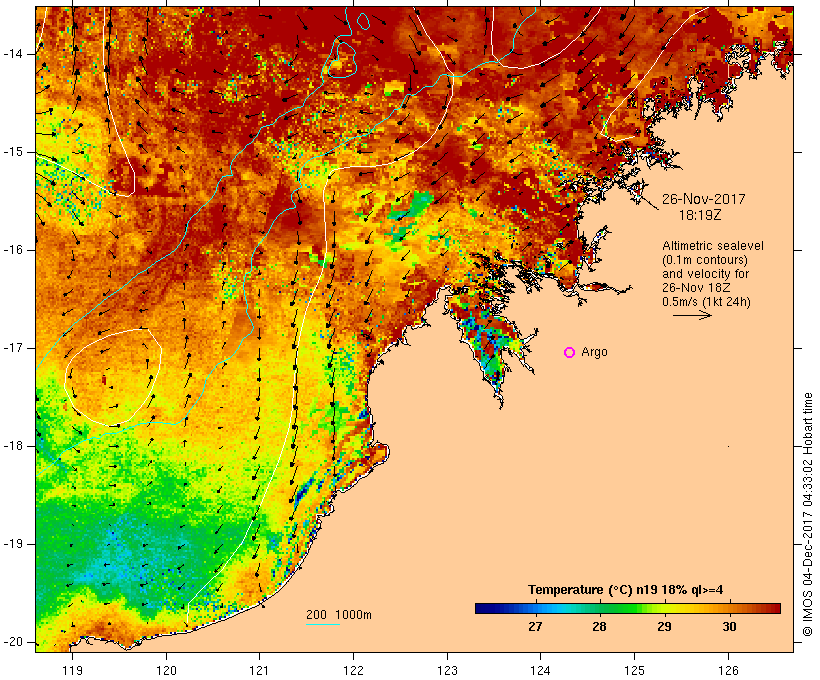Screen dimensions: 820x680
Task: Click the '26-Nov 18Z' legend line
Action: (x=696, y=288)
